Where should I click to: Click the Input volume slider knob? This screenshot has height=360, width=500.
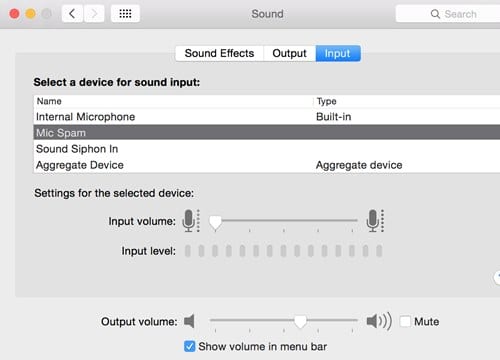tap(215, 222)
